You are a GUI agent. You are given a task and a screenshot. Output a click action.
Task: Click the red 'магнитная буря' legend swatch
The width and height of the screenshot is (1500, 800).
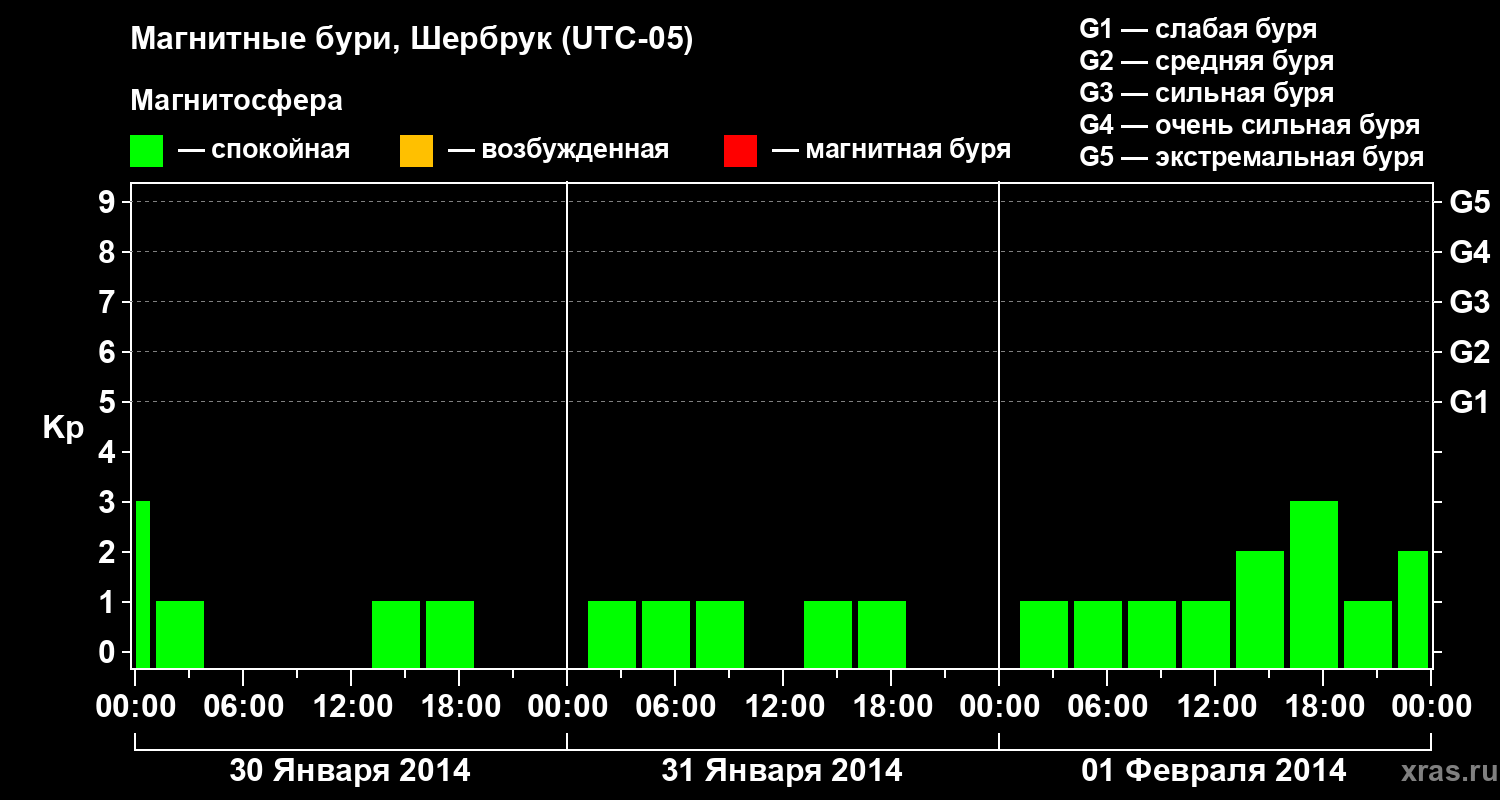click(740, 151)
